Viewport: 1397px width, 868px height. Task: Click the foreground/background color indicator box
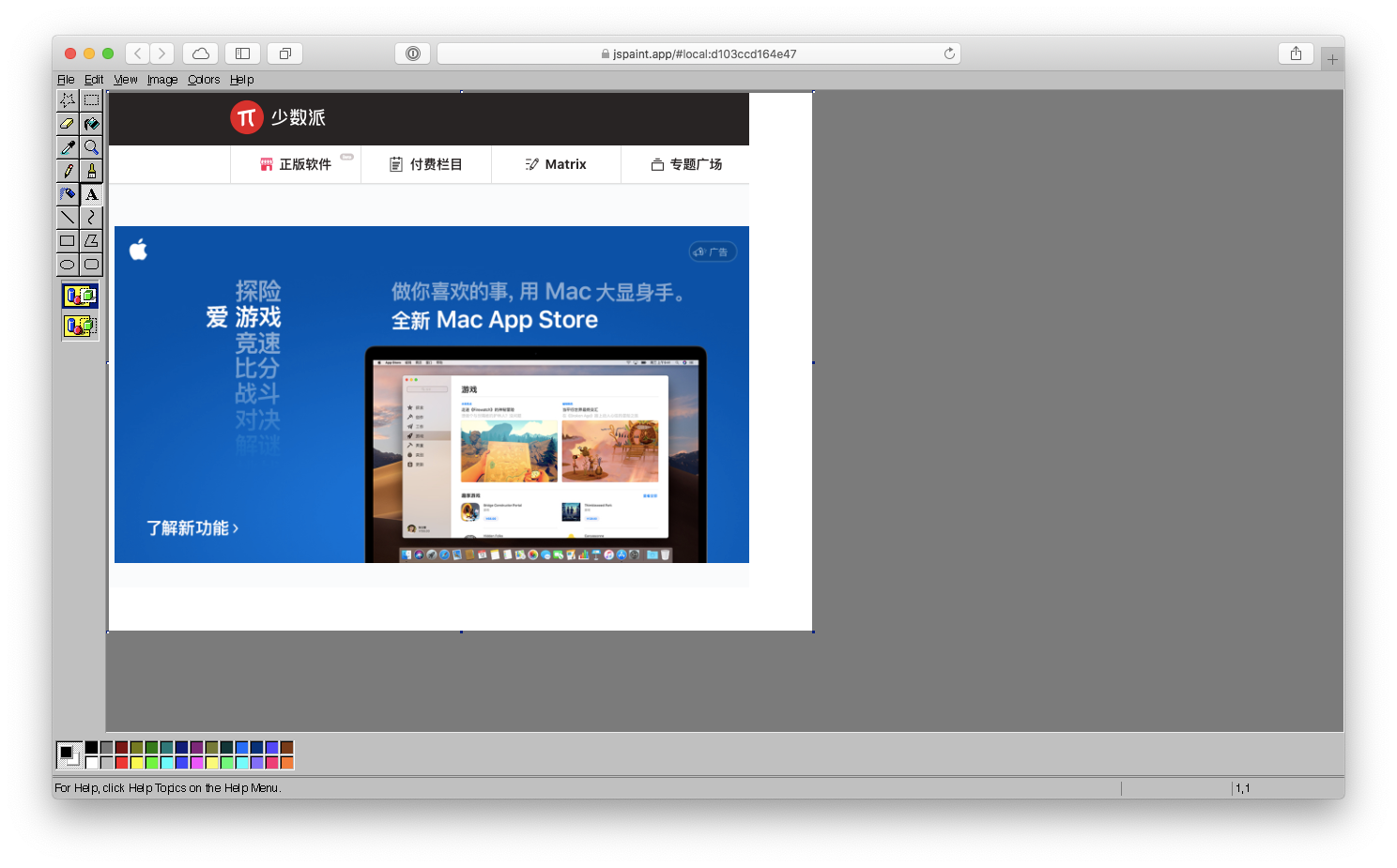69,755
